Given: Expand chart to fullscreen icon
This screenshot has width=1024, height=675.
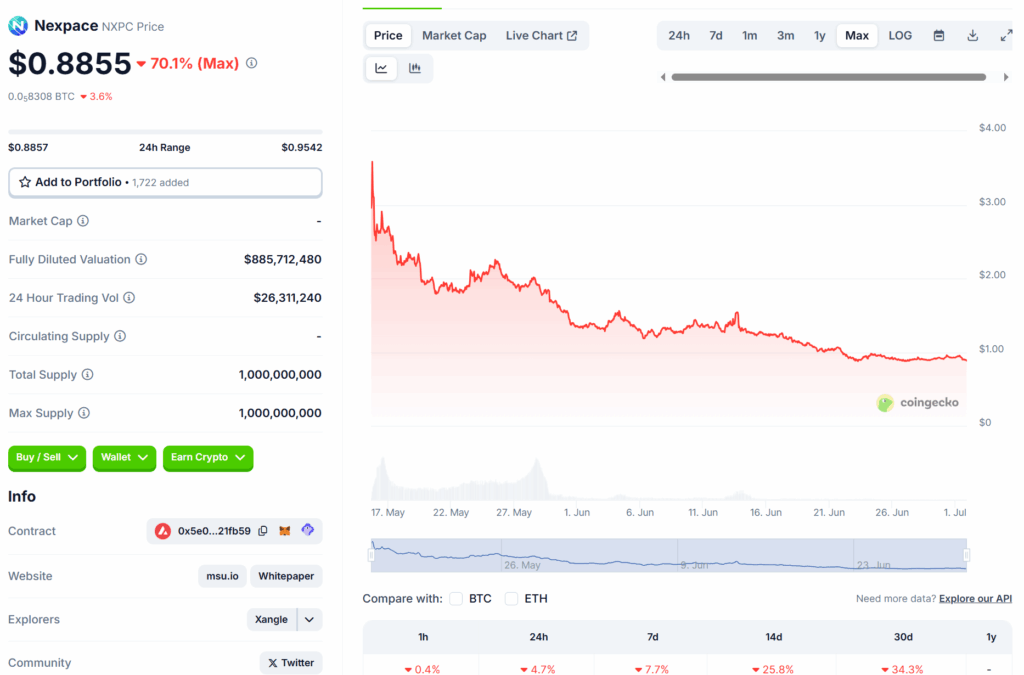Looking at the screenshot, I should coord(1006,35).
